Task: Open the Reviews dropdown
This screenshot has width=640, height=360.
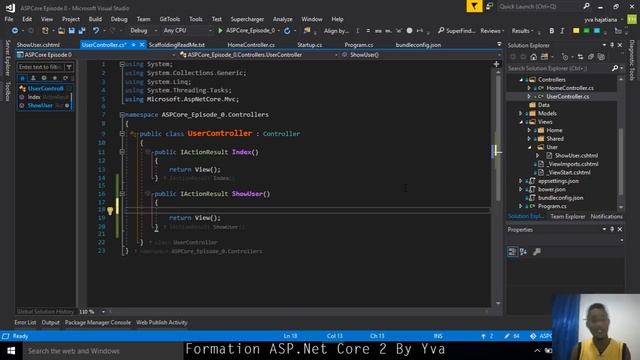Action: [x=492, y=31]
